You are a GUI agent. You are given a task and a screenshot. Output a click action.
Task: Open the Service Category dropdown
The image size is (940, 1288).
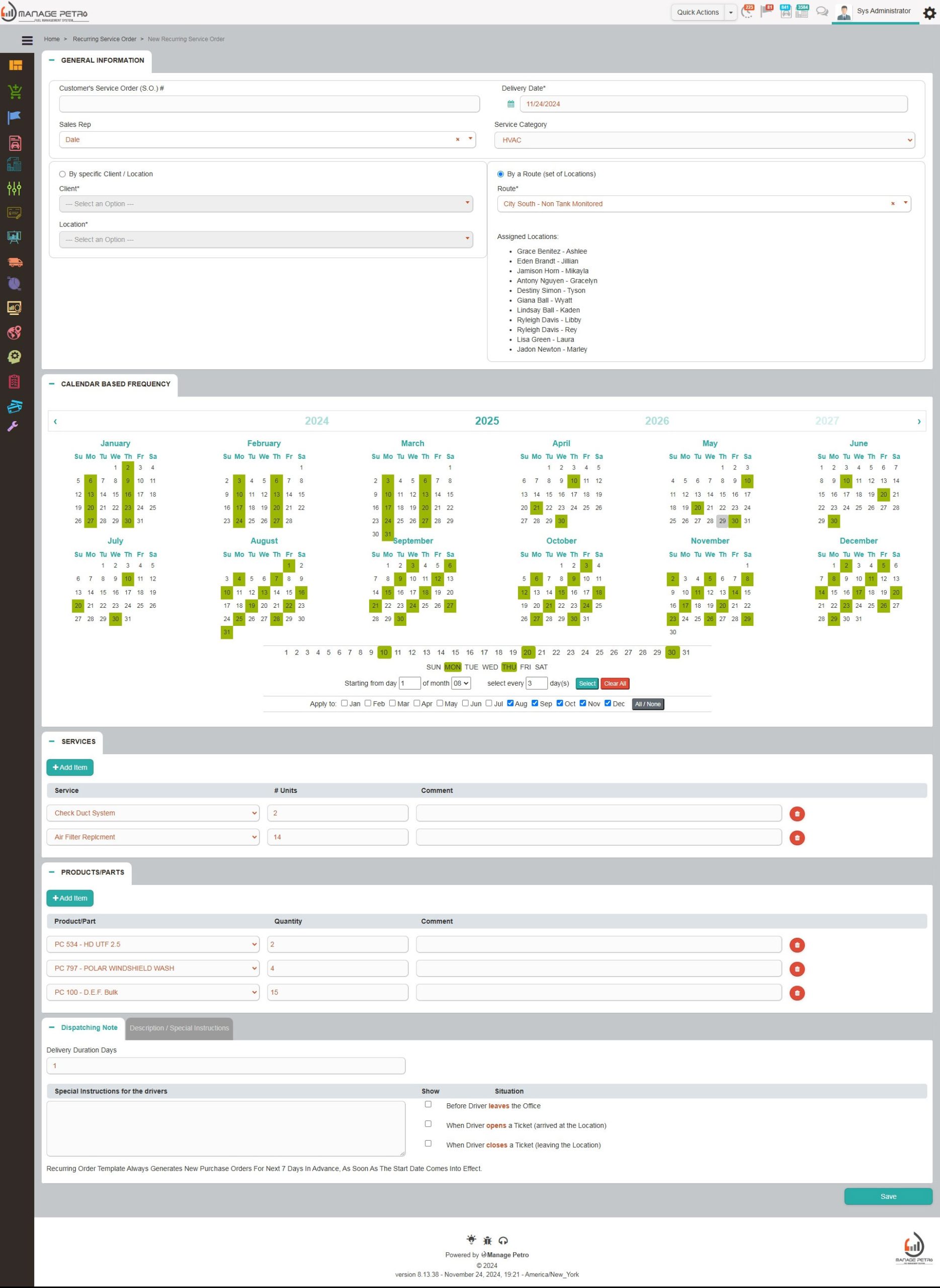pos(704,140)
